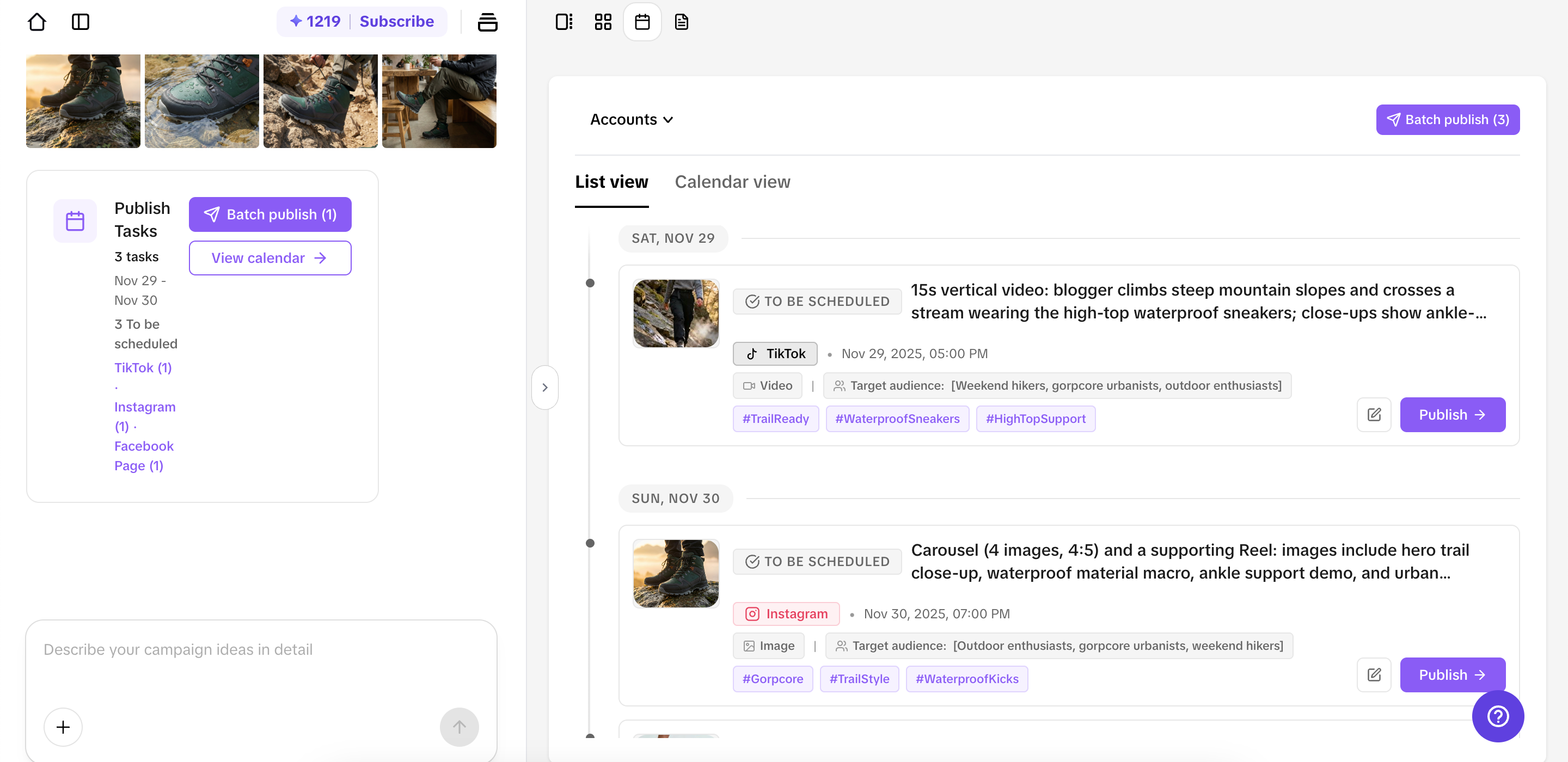Edit the Instagram carousel task
This screenshot has height=762, width=1568.
[1373, 674]
